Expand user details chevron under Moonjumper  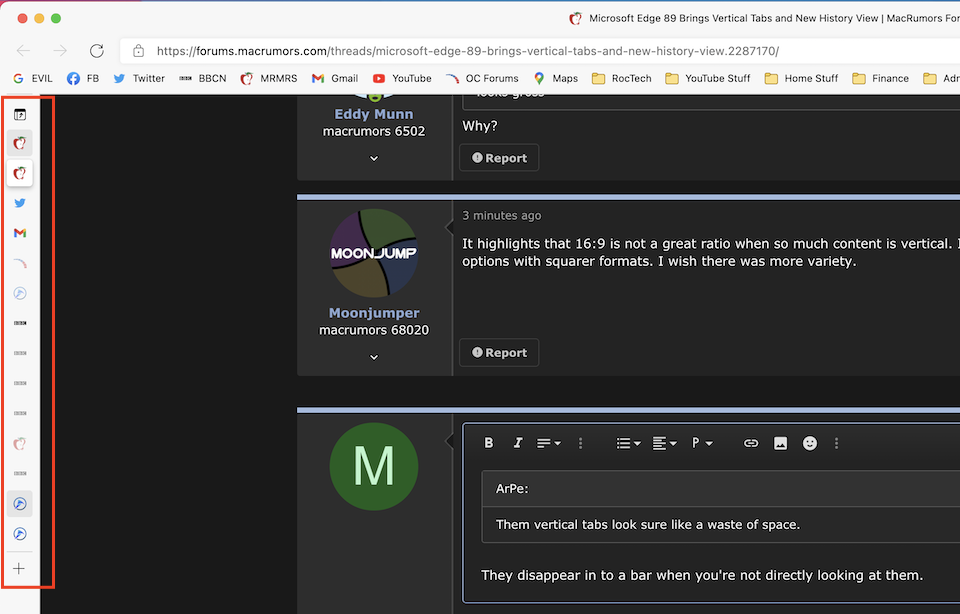pos(374,357)
